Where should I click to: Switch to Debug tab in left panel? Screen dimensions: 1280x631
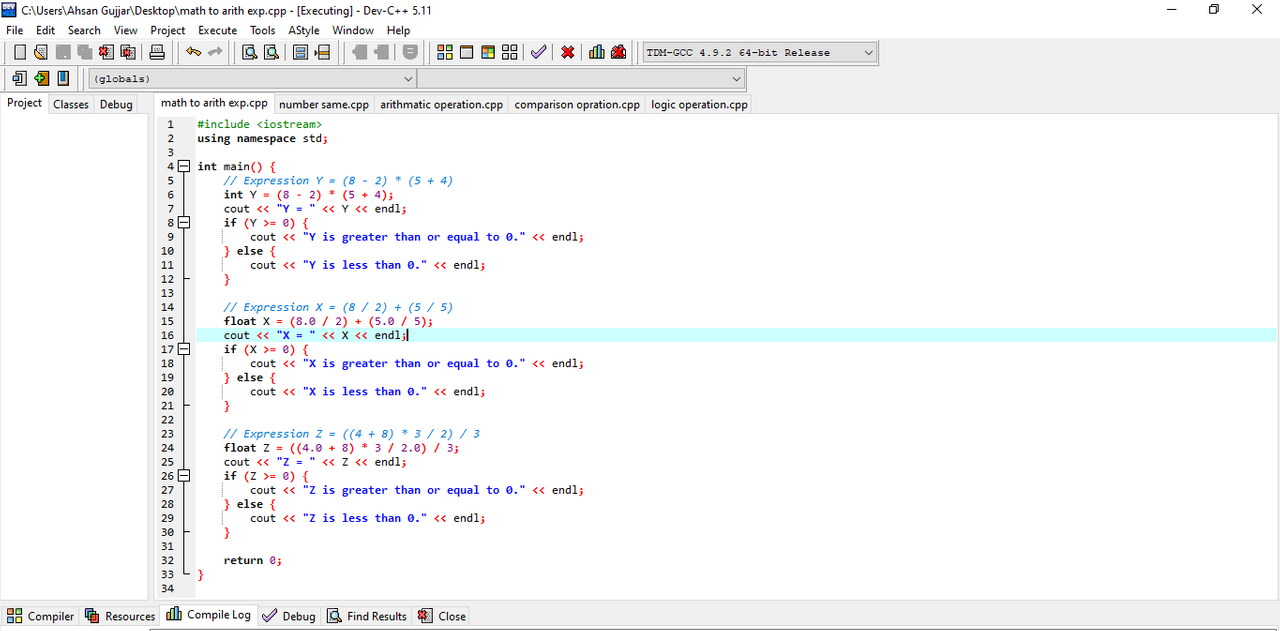click(x=116, y=104)
